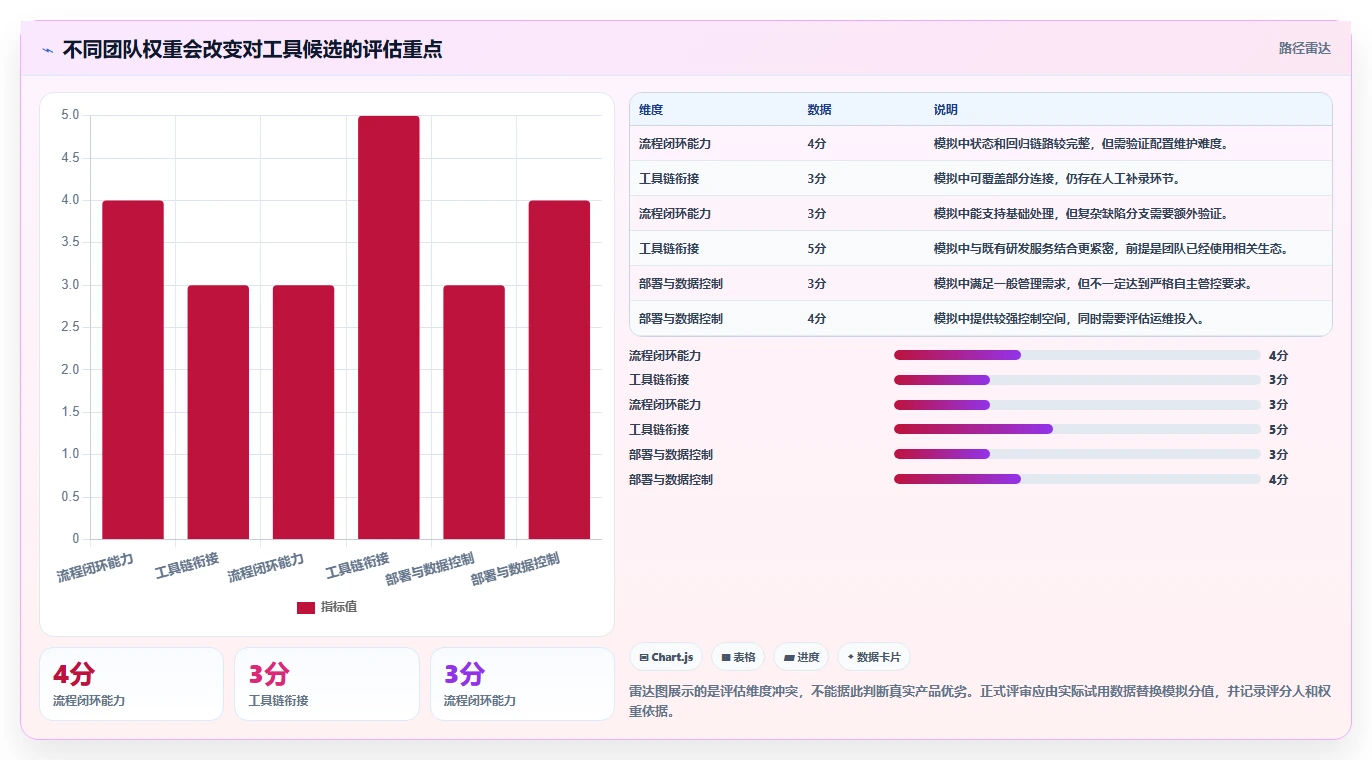Select the 进度 chip
Image resolution: width=1372 pixels, height=760 pixels.
[801, 657]
